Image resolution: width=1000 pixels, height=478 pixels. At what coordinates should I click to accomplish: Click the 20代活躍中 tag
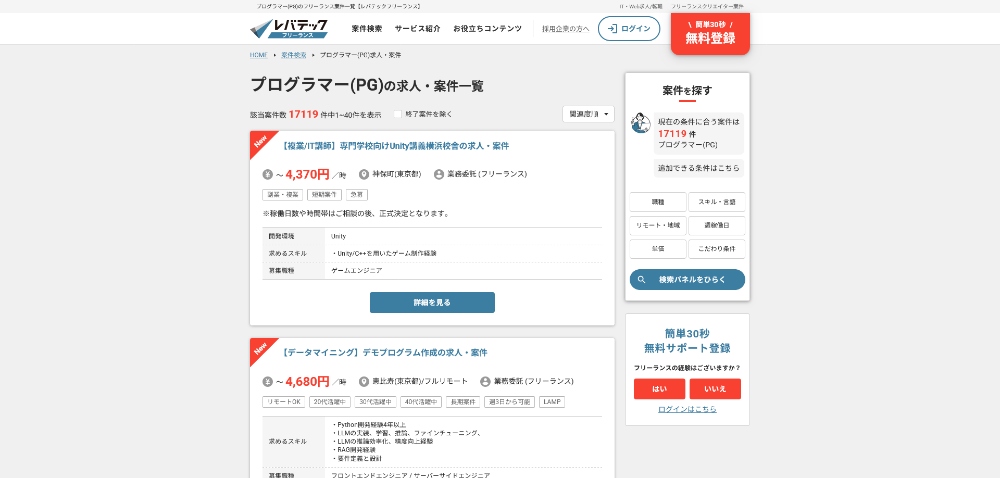click(330, 402)
